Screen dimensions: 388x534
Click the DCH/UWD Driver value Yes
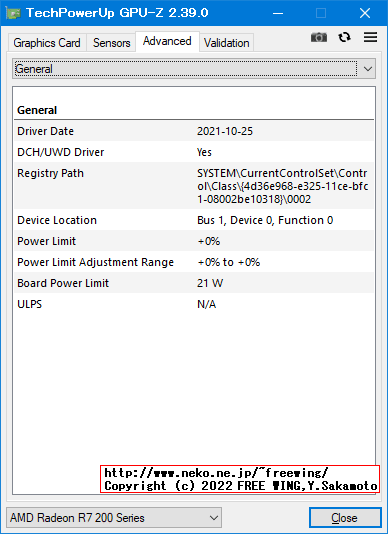pos(204,152)
